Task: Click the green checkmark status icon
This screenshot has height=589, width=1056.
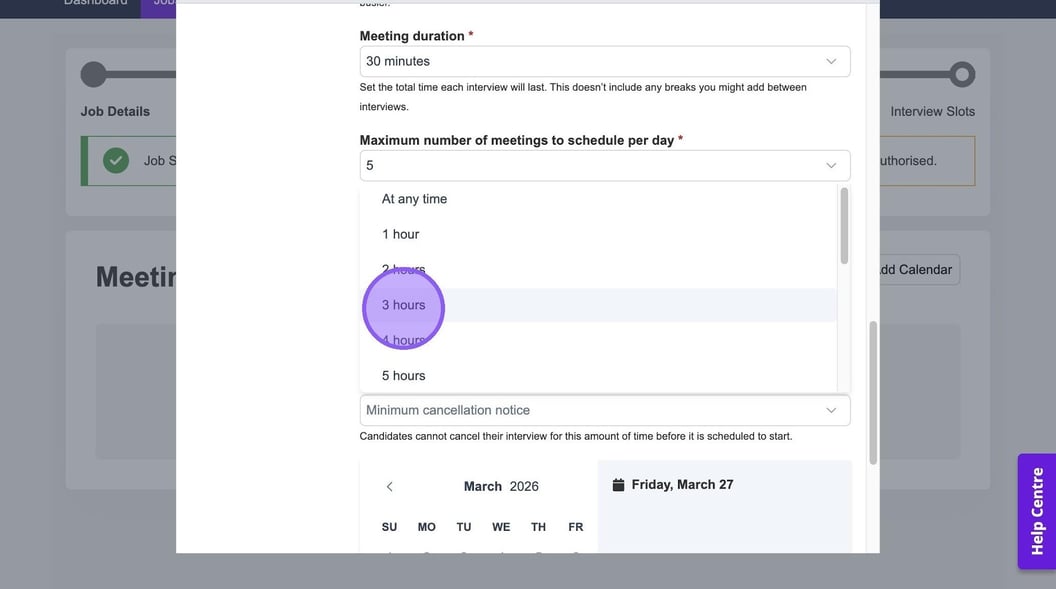Action: pyautogui.click(x=116, y=160)
